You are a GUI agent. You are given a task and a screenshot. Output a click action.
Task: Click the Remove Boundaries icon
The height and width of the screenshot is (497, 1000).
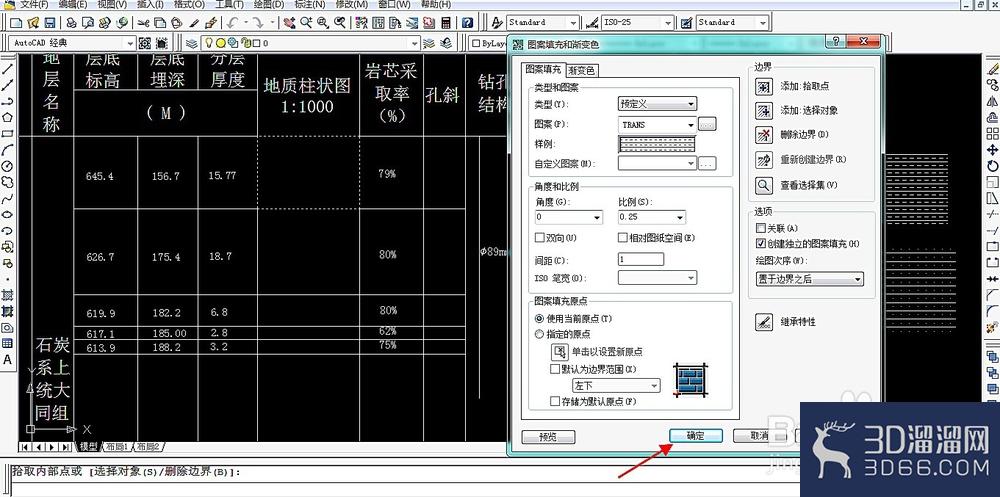[764, 135]
